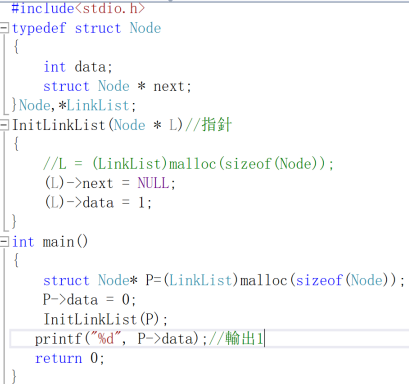Screen dimensions: 409x384
Task: Click the commented malloc line '//L = (LinkList)malloc'
Action: click(188, 164)
